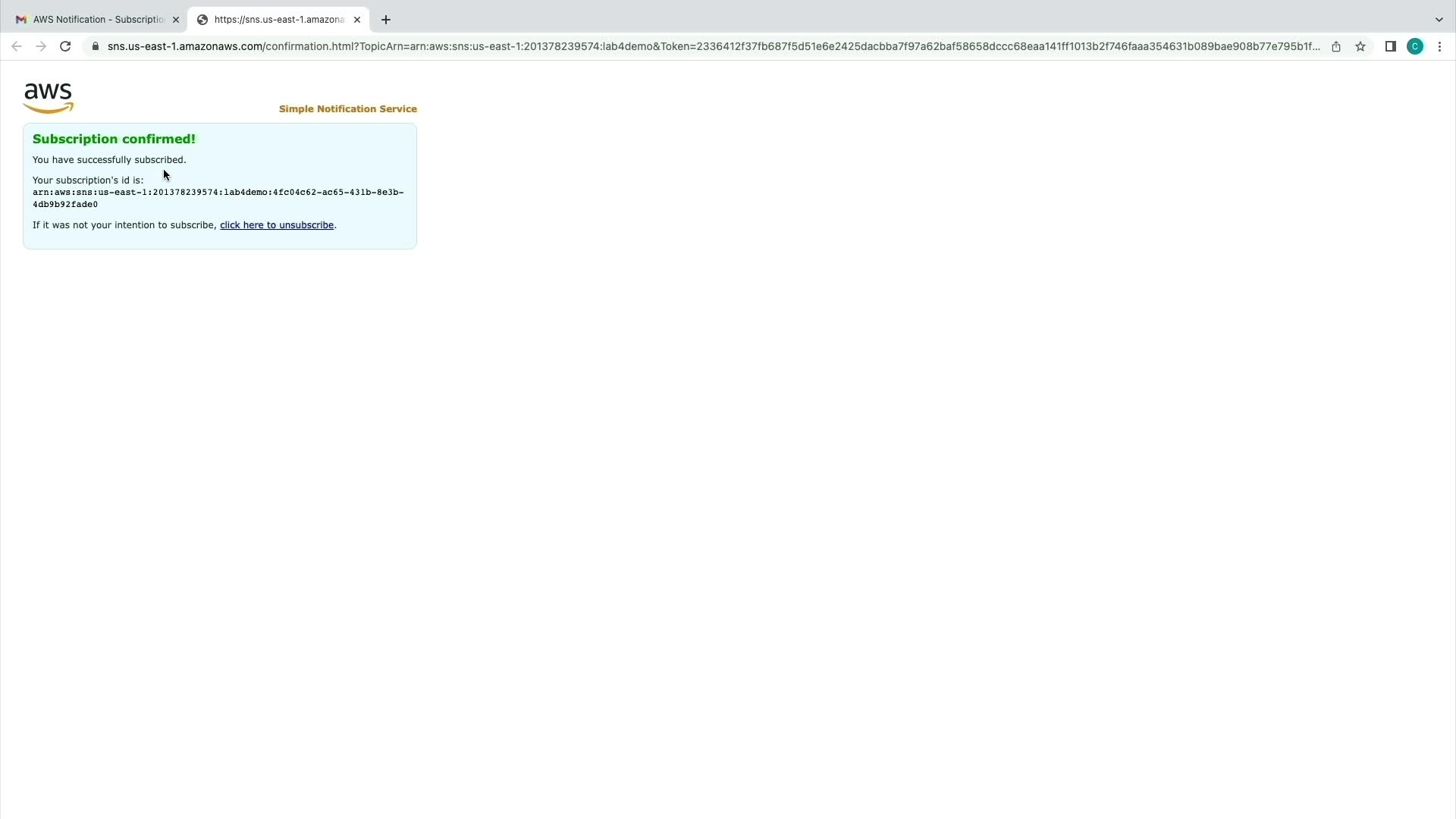Click the Simple Notification Service heading
This screenshot has height=819, width=1456.
click(x=347, y=109)
